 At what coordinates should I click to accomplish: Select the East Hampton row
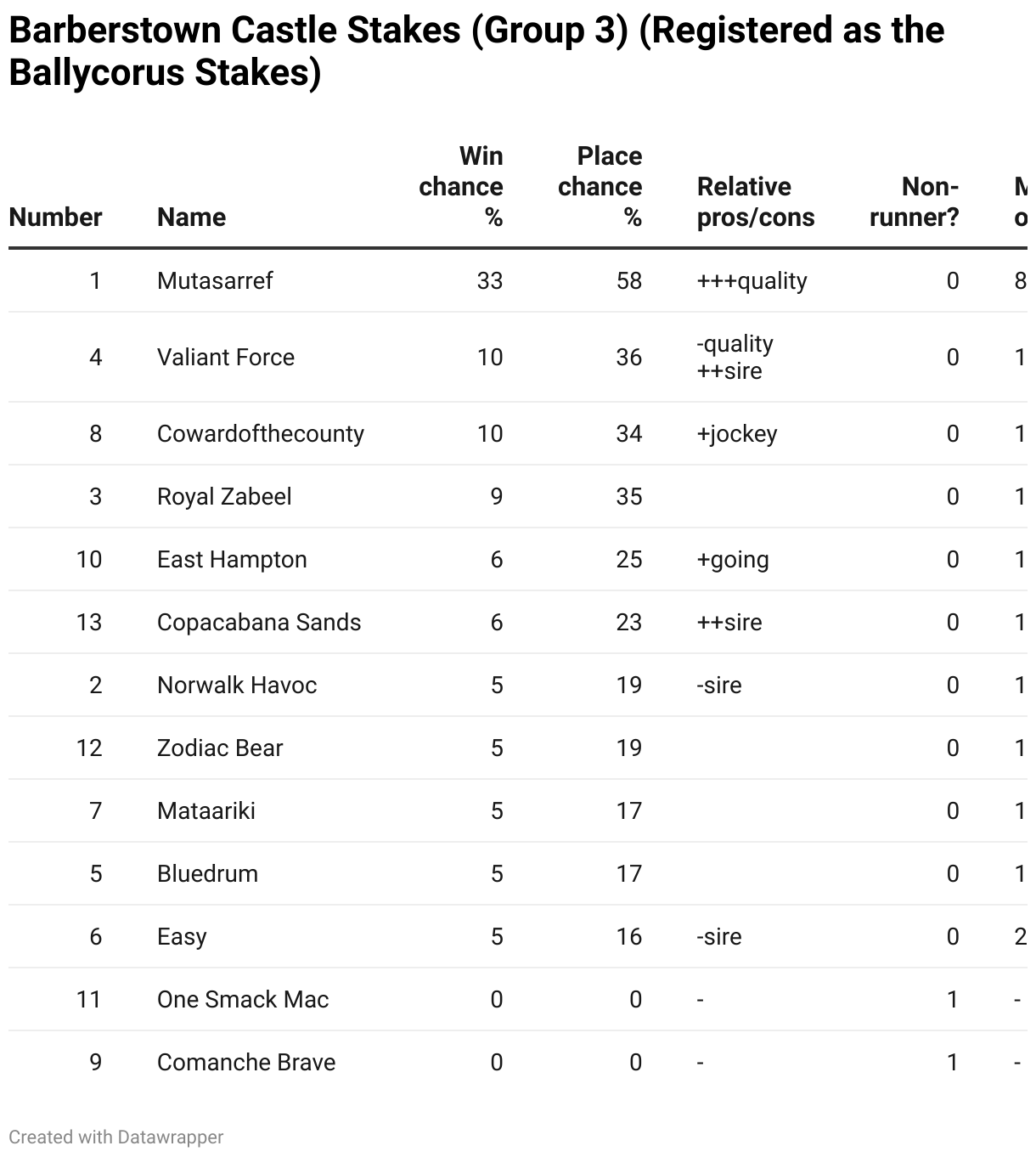tap(232, 560)
